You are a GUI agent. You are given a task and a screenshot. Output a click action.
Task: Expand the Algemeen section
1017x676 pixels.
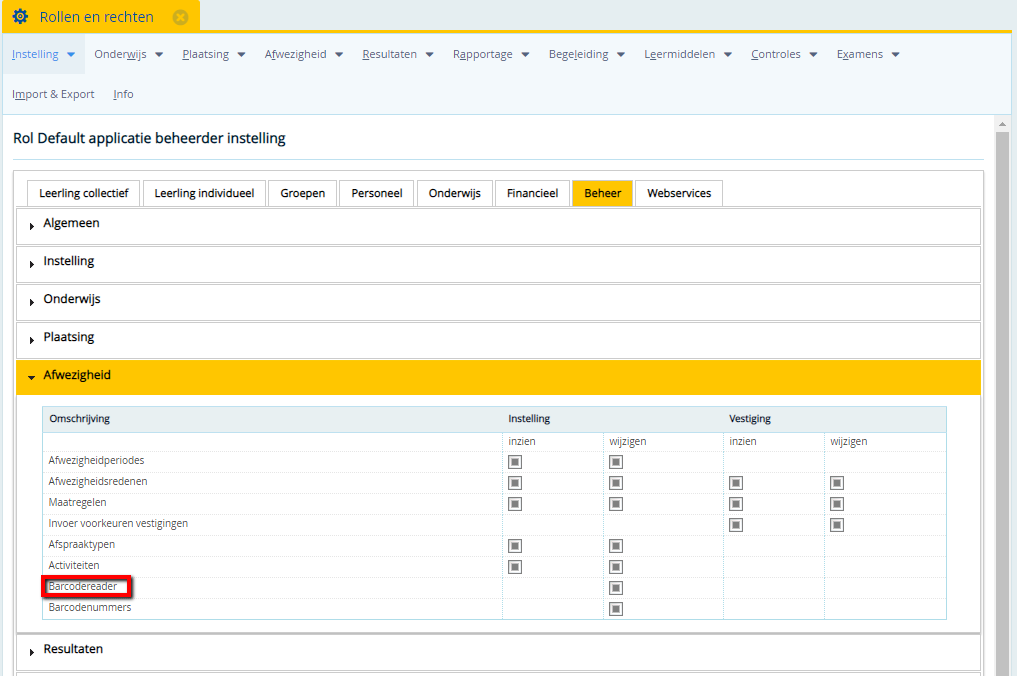[x=498, y=226]
